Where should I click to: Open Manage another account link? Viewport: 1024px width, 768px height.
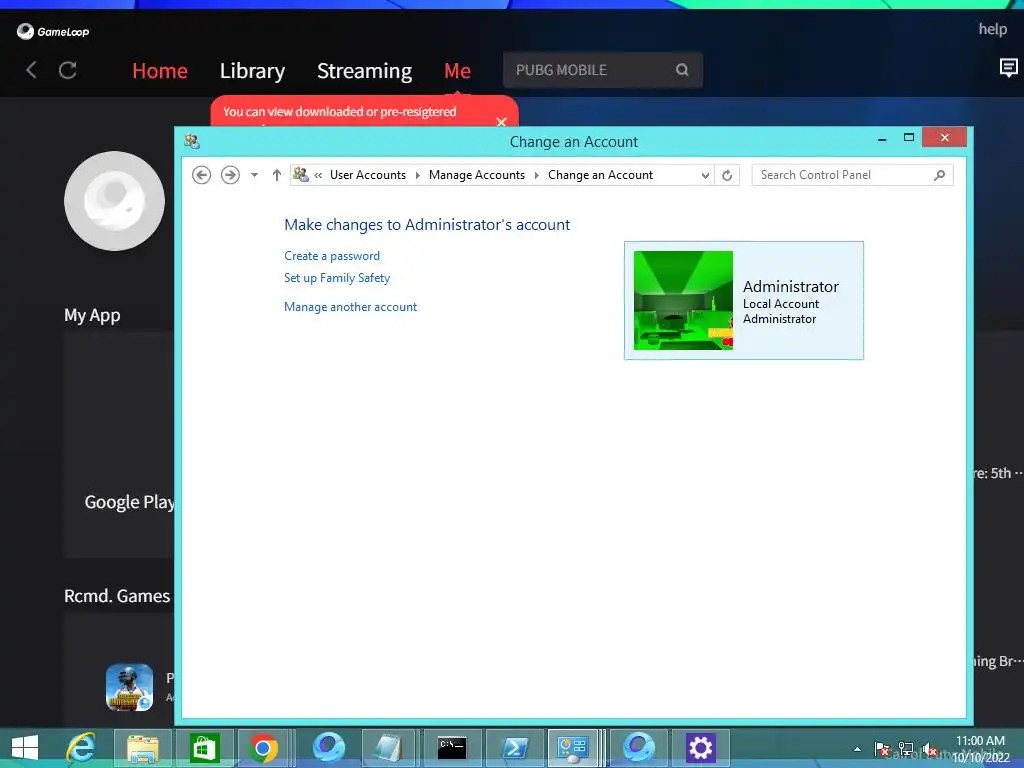[x=351, y=307]
